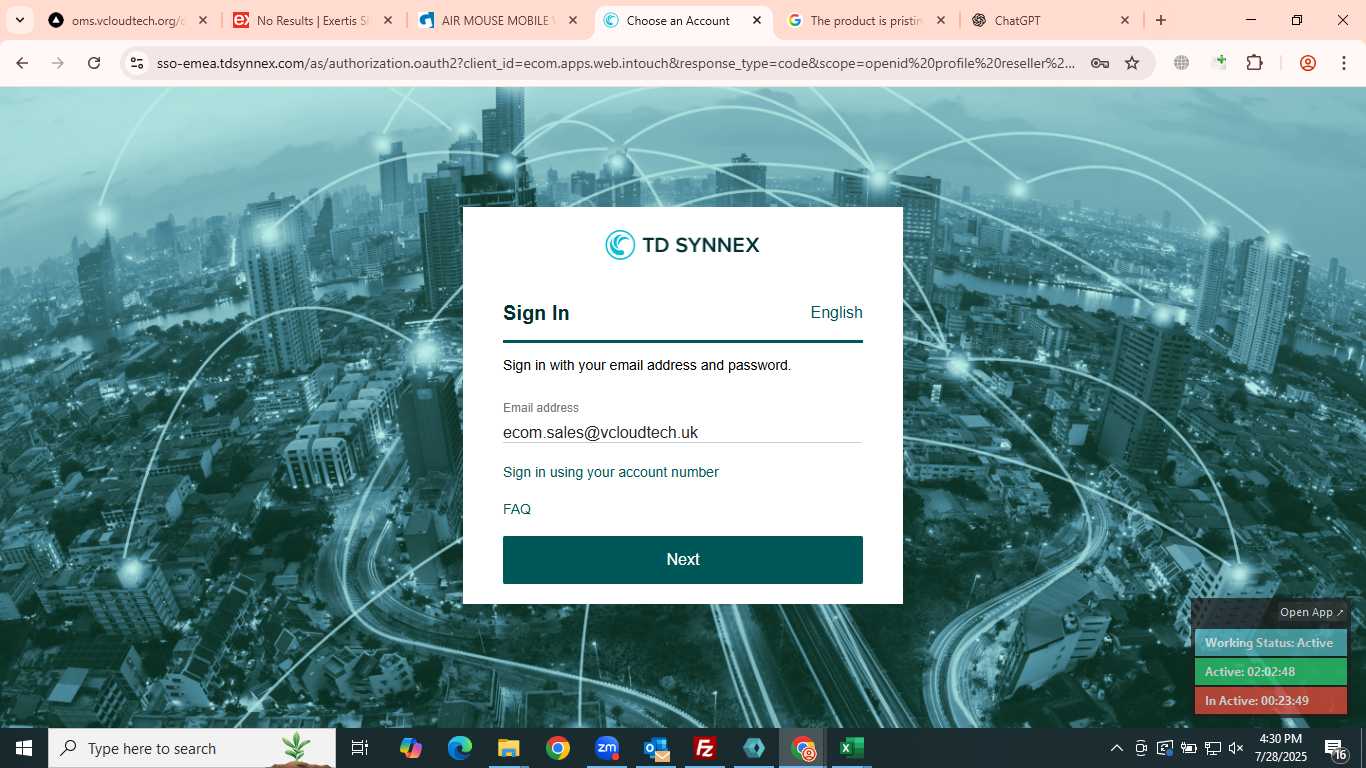
Task: View site information icon in address bar
Action: [x=137, y=63]
